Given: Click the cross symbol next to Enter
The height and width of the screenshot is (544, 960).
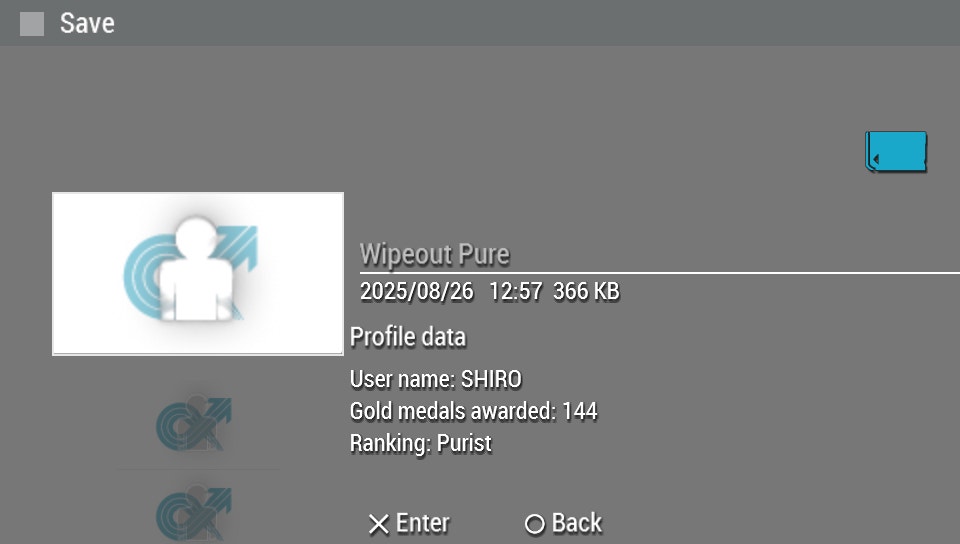Looking at the screenshot, I should pos(379,524).
